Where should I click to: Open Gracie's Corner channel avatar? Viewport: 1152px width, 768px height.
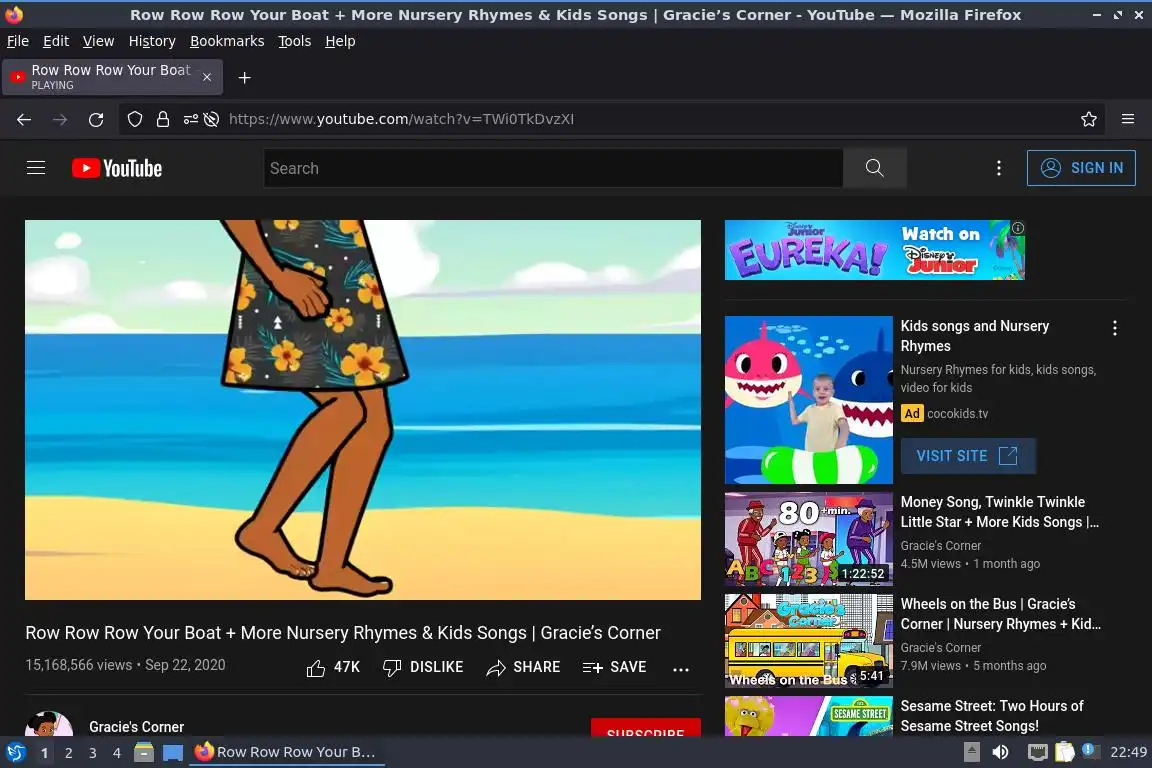48,724
